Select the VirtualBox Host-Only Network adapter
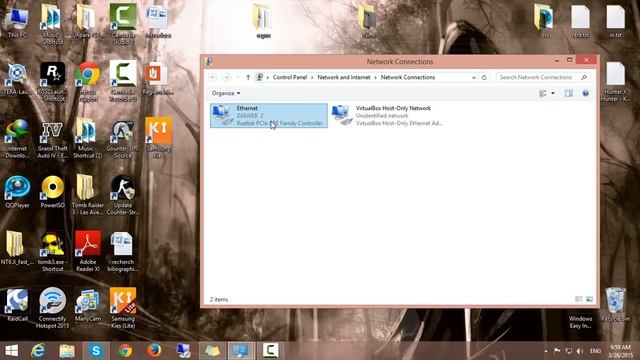Image resolution: width=640 pixels, height=360 pixels. [x=387, y=116]
